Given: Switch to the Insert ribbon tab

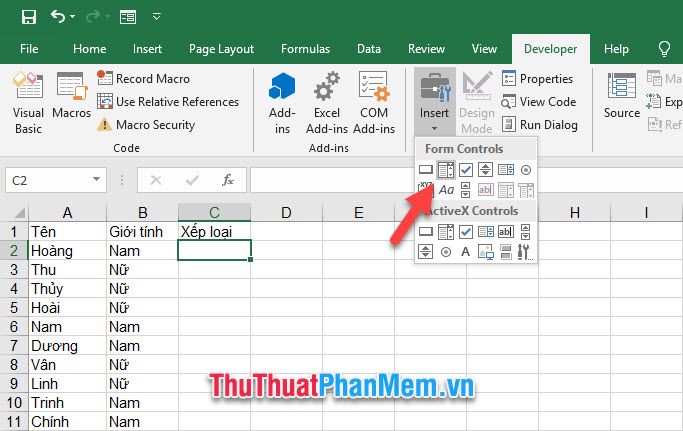Looking at the screenshot, I should pyautogui.click(x=147, y=49).
